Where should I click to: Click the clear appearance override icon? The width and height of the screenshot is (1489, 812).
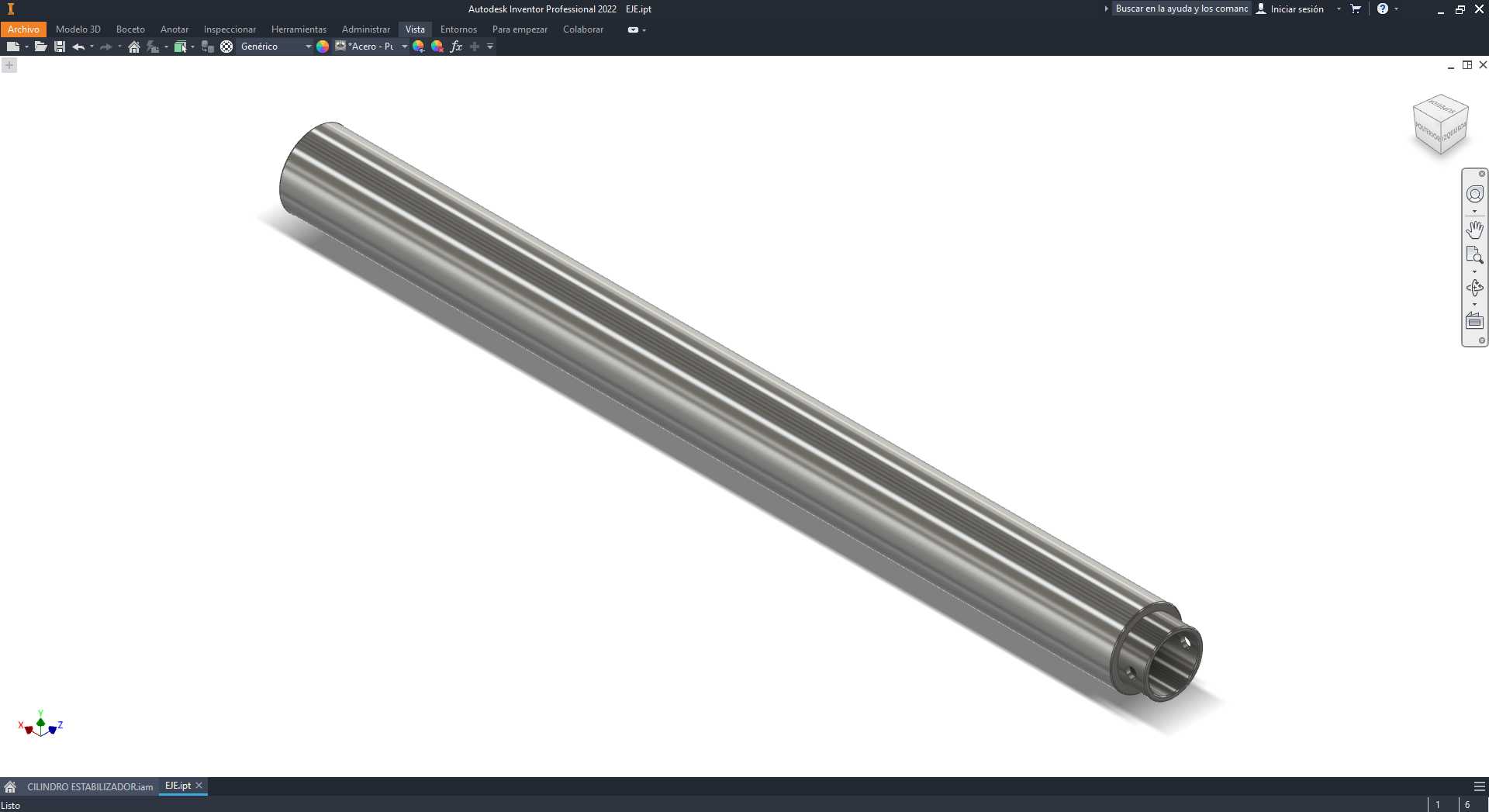437,47
